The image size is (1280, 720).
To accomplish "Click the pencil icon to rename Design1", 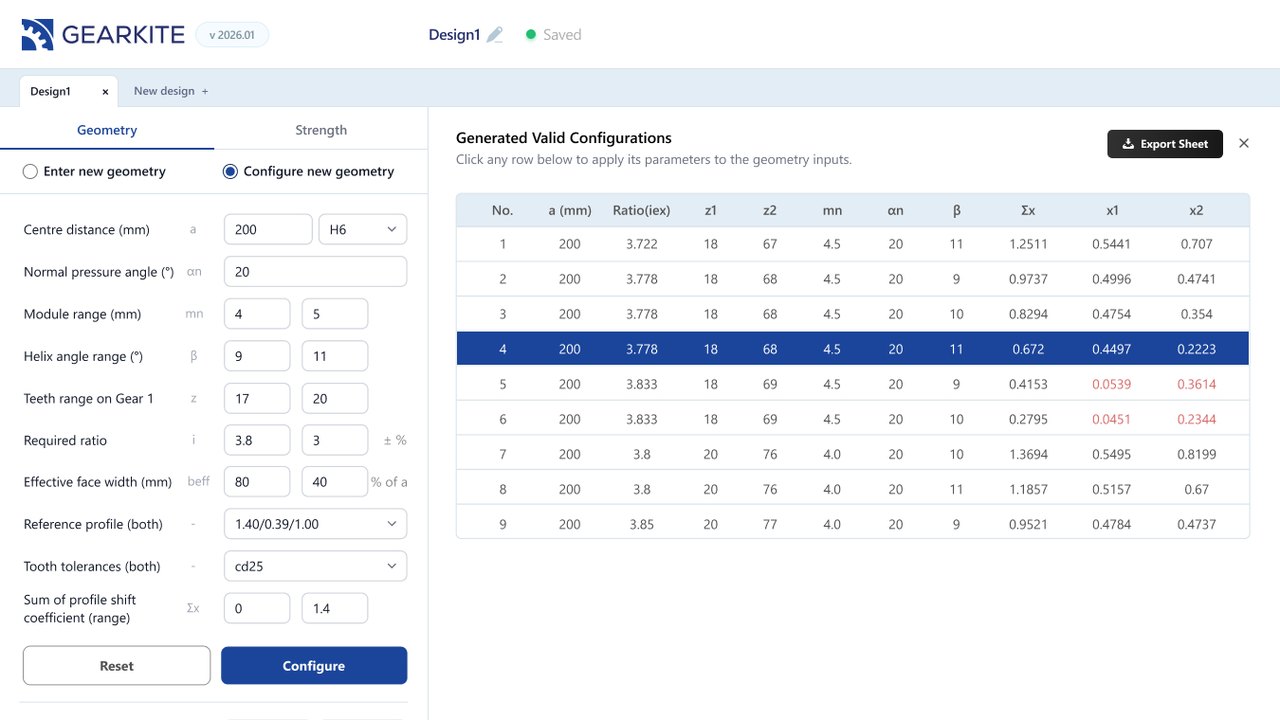I will [x=495, y=35].
